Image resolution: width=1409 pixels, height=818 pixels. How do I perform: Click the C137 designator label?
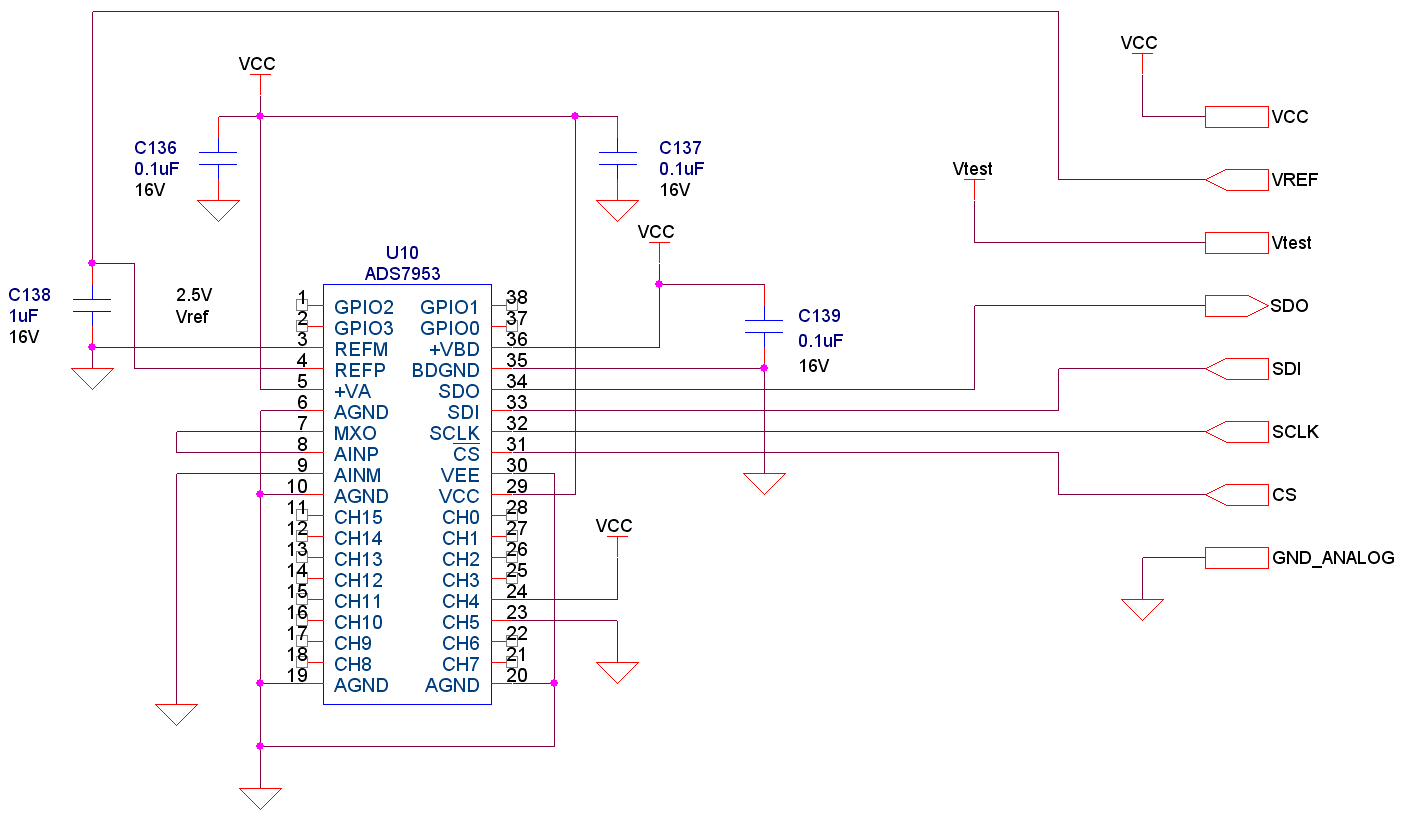pos(680,148)
